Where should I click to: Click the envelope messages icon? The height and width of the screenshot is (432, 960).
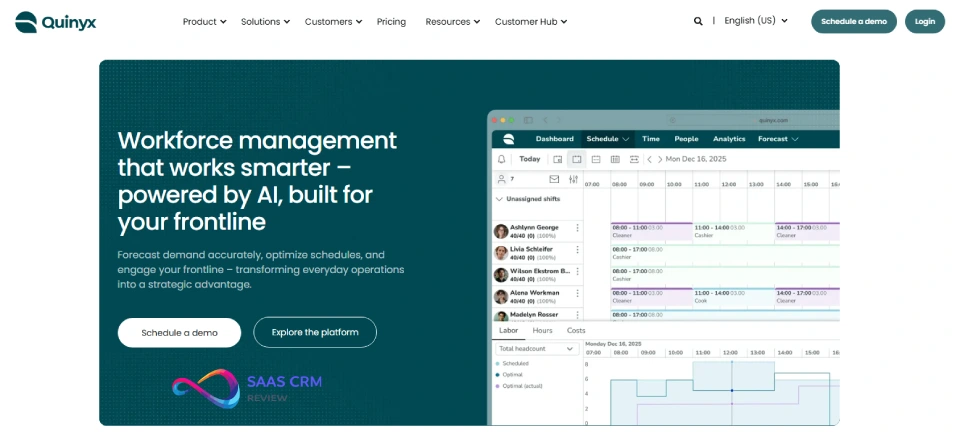(554, 180)
